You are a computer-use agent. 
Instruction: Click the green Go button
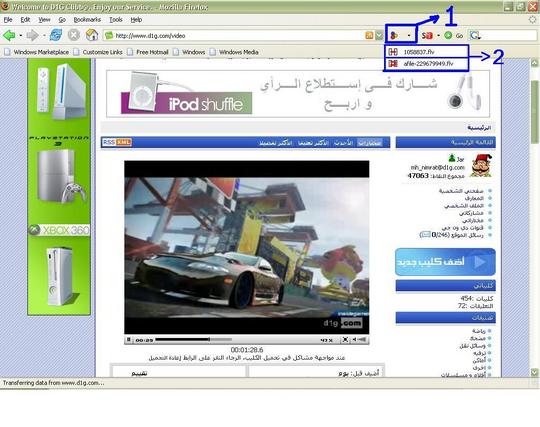point(453,35)
